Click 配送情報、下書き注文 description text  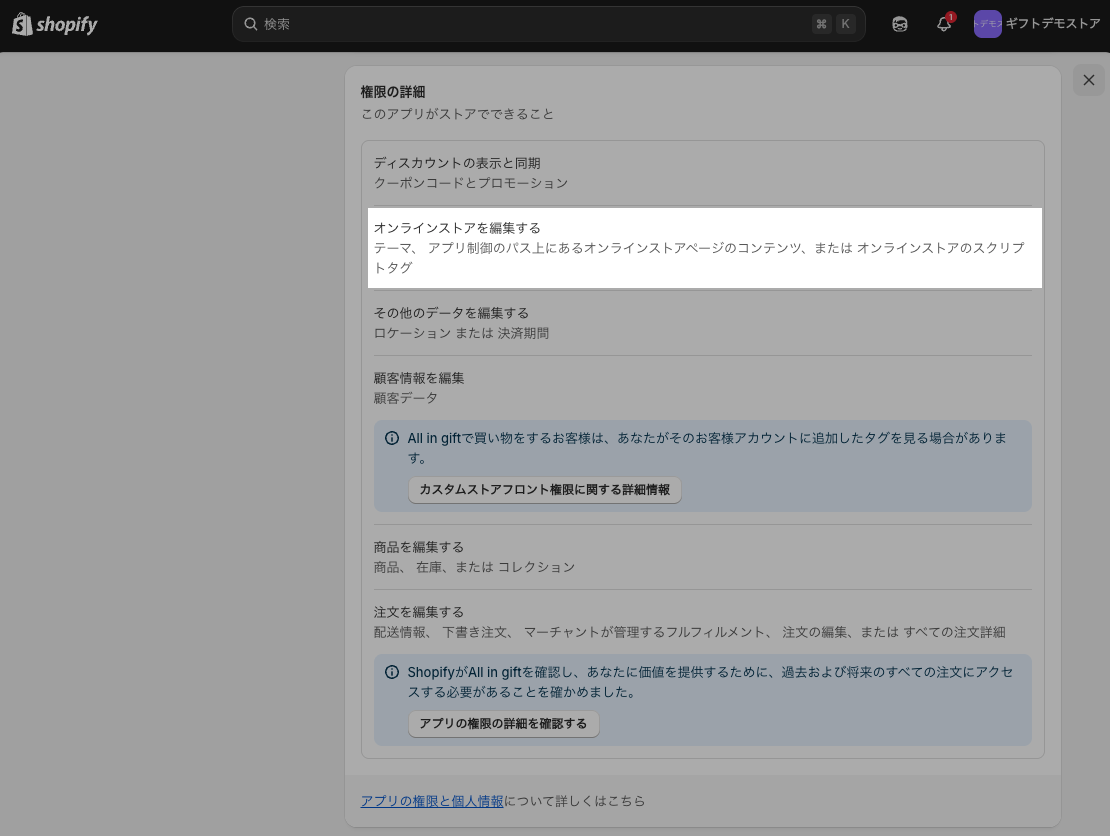click(x=690, y=633)
